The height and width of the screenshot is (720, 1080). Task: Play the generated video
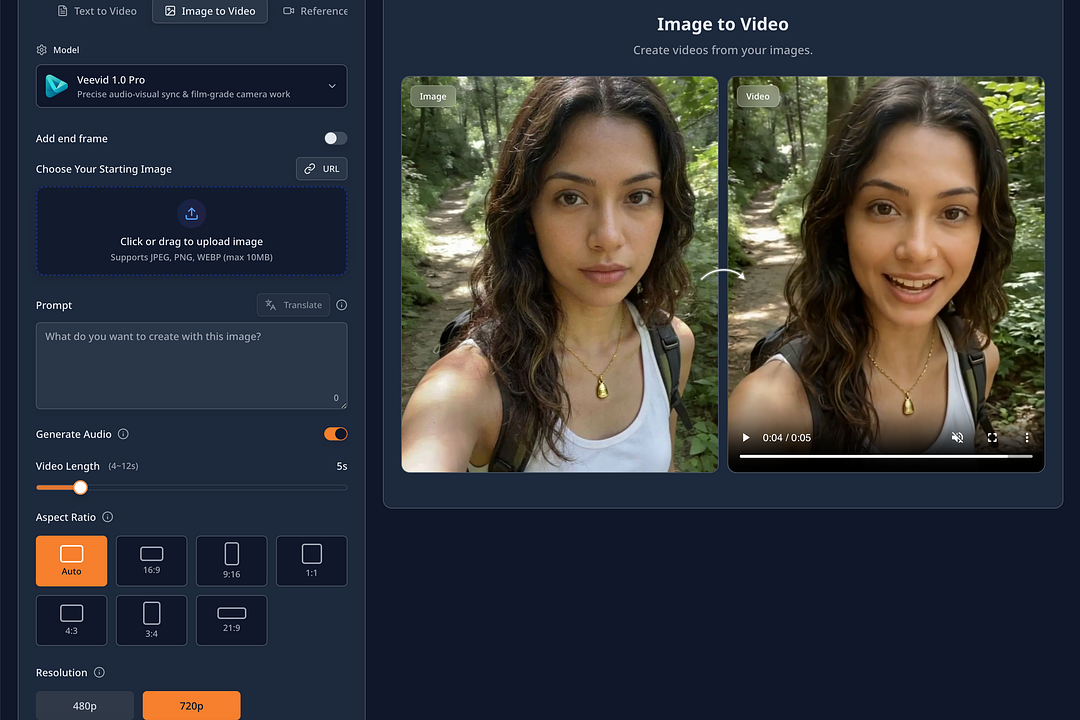pyautogui.click(x=745, y=437)
